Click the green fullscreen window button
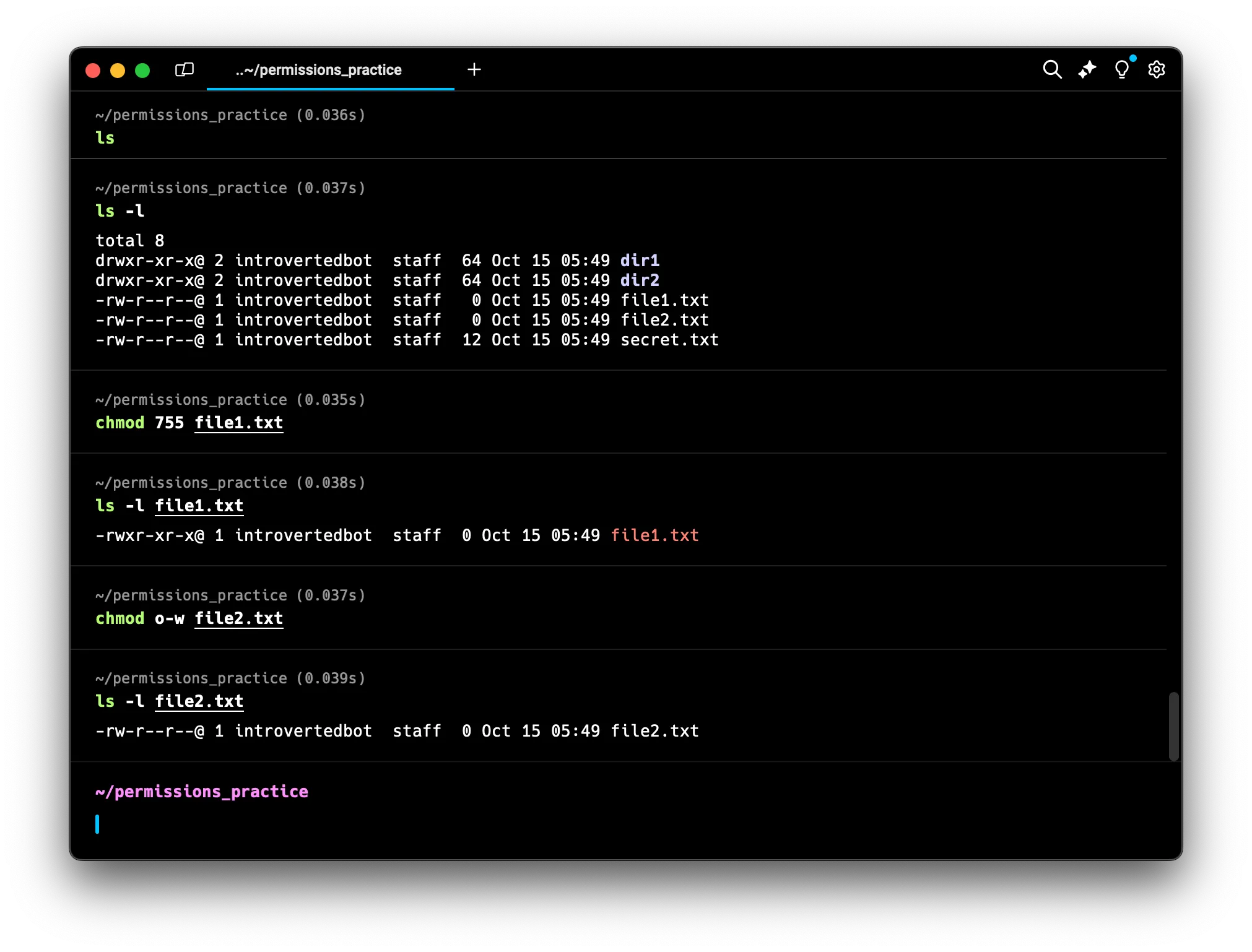The height and width of the screenshot is (952, 1252). point(142,71)
